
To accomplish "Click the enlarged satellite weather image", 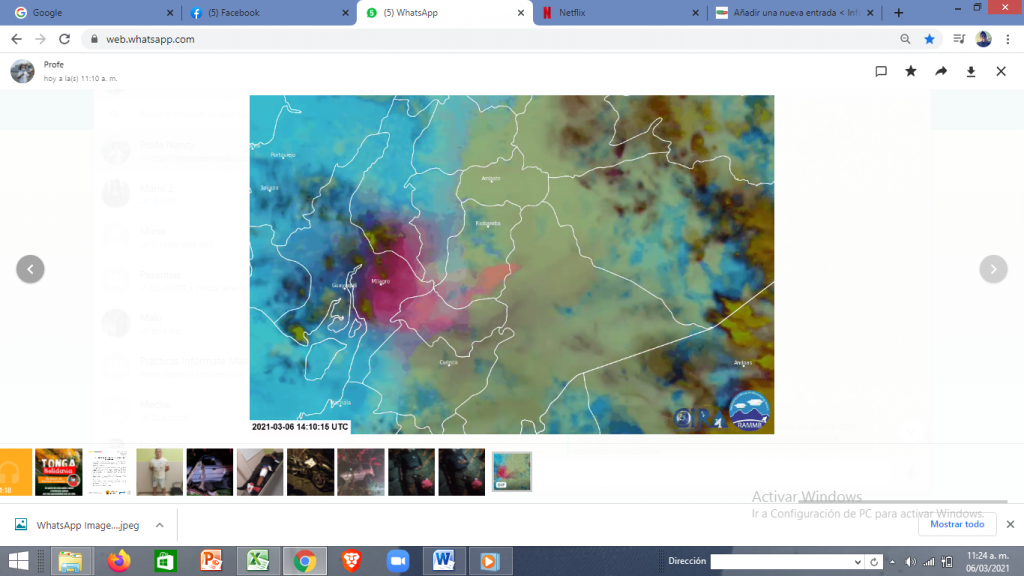I will [512, 264].
